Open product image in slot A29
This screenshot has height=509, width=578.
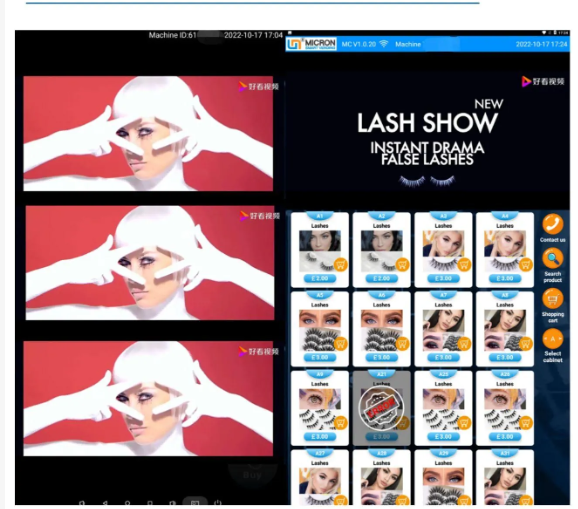point(443,486)
